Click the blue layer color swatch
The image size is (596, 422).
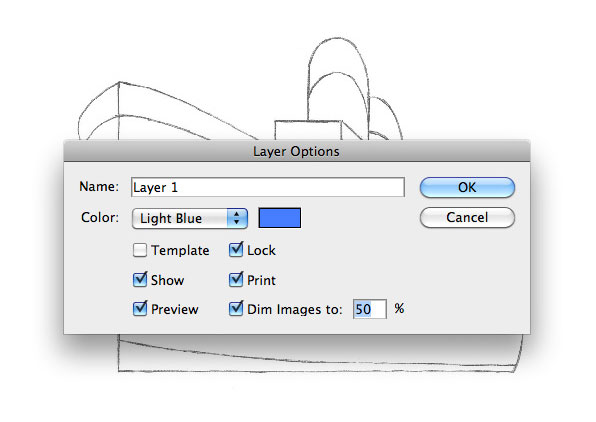(280, 218)
